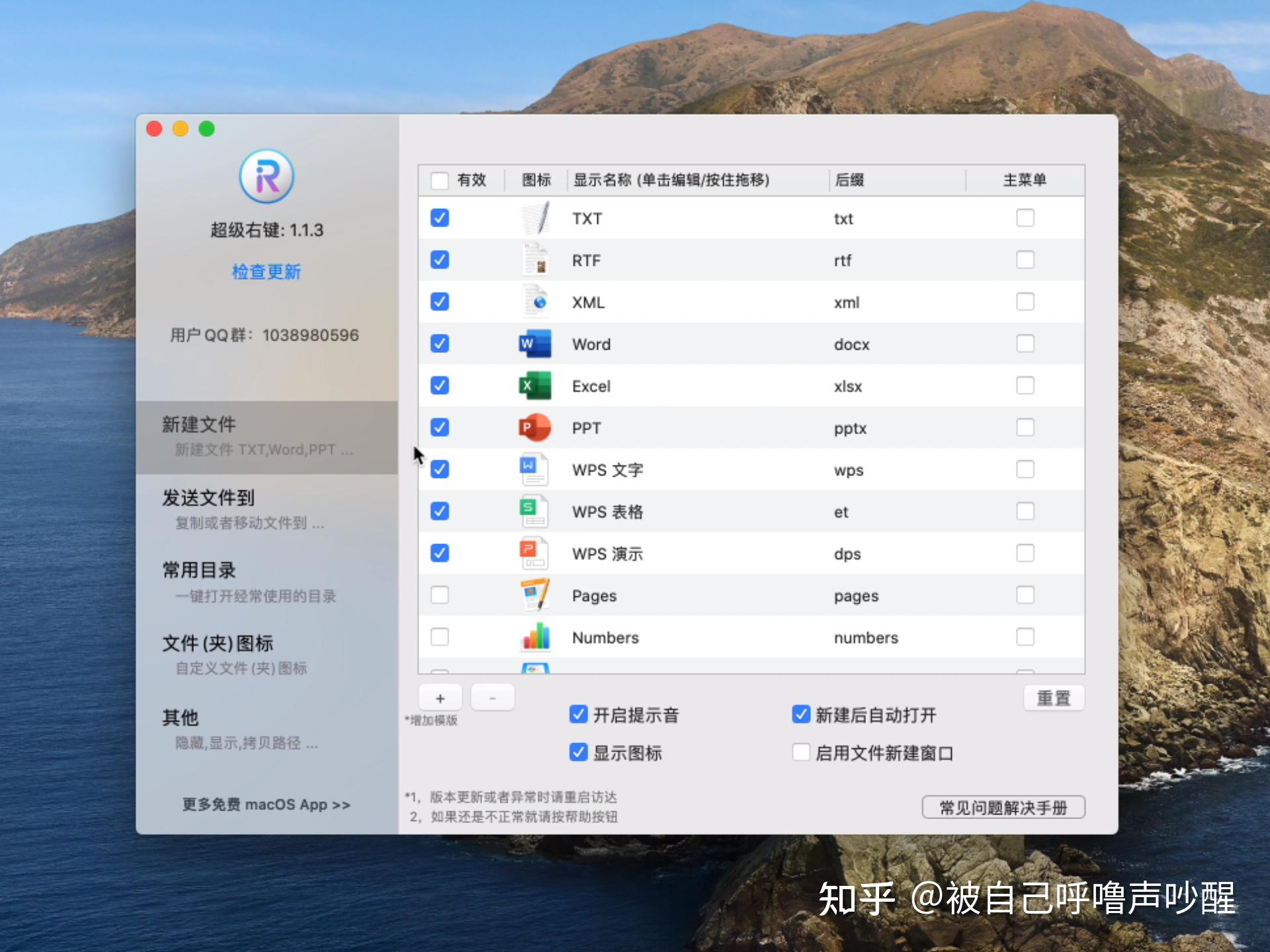1270x952 pixels.
Task: Open 常见问题解决手册 help manual
Action: click(1003, 807)
